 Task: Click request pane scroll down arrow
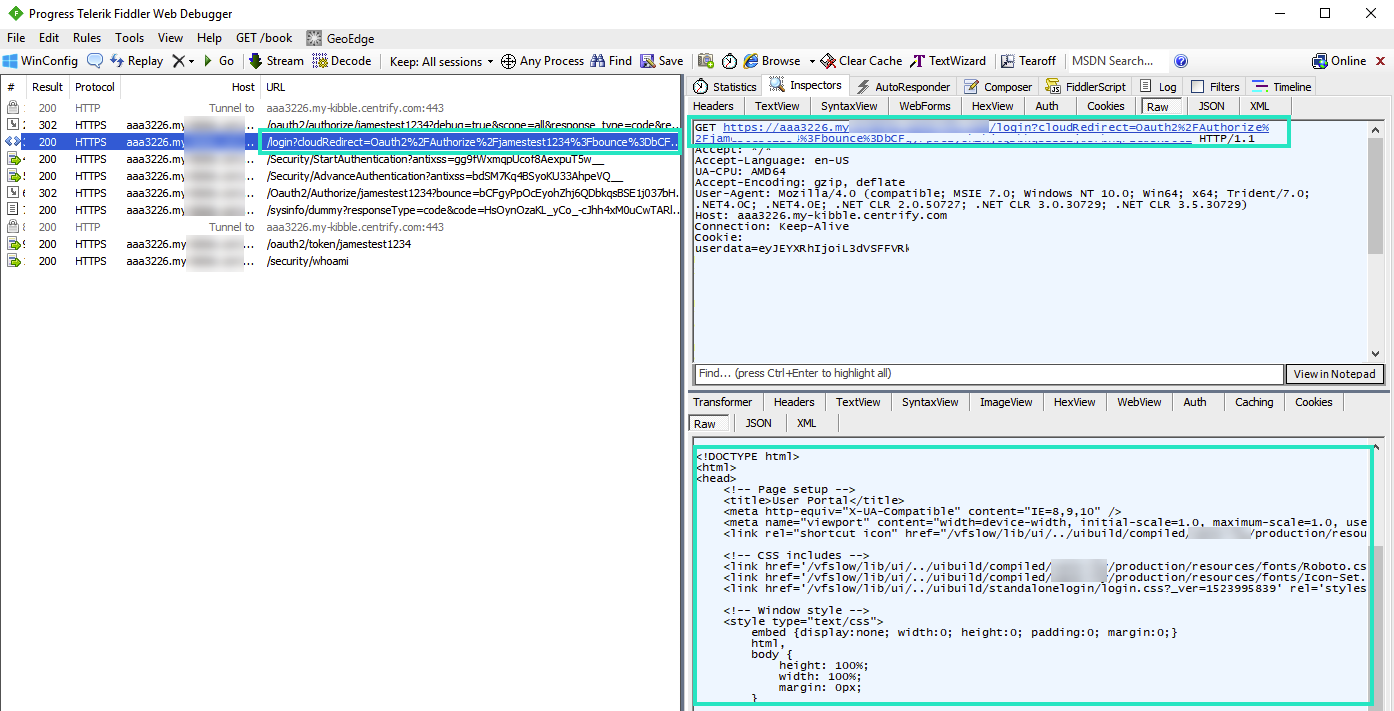tap(1375, 353)
